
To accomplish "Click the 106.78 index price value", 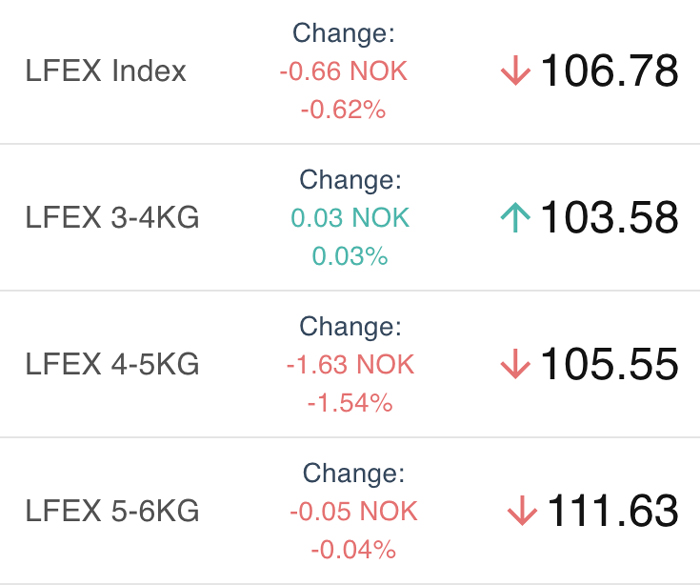I will (609, 70).
